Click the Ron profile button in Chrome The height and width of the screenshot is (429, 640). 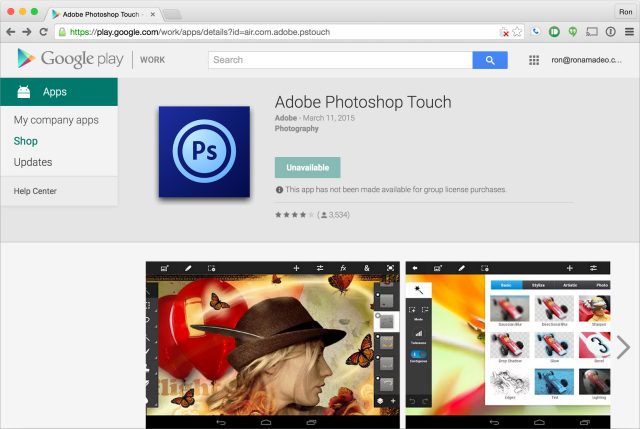coord(625,12)
